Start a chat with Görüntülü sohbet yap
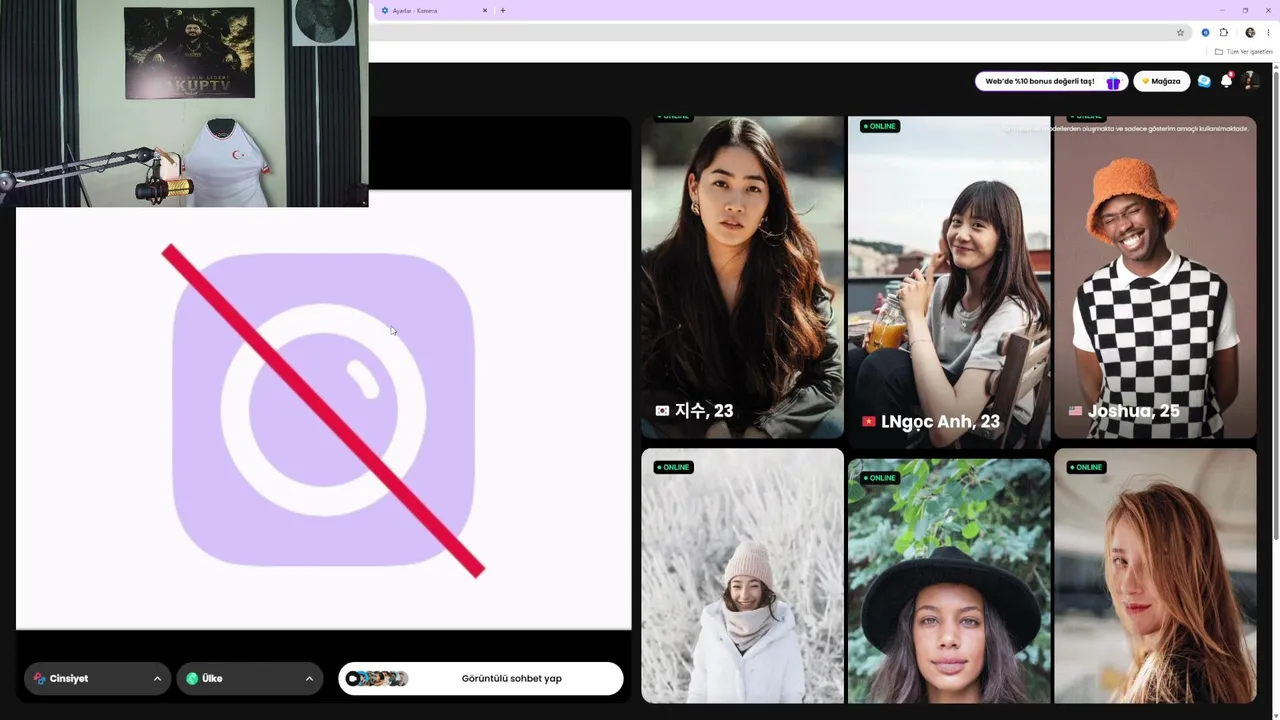The image size is (1280, 720). click(481, 678)
